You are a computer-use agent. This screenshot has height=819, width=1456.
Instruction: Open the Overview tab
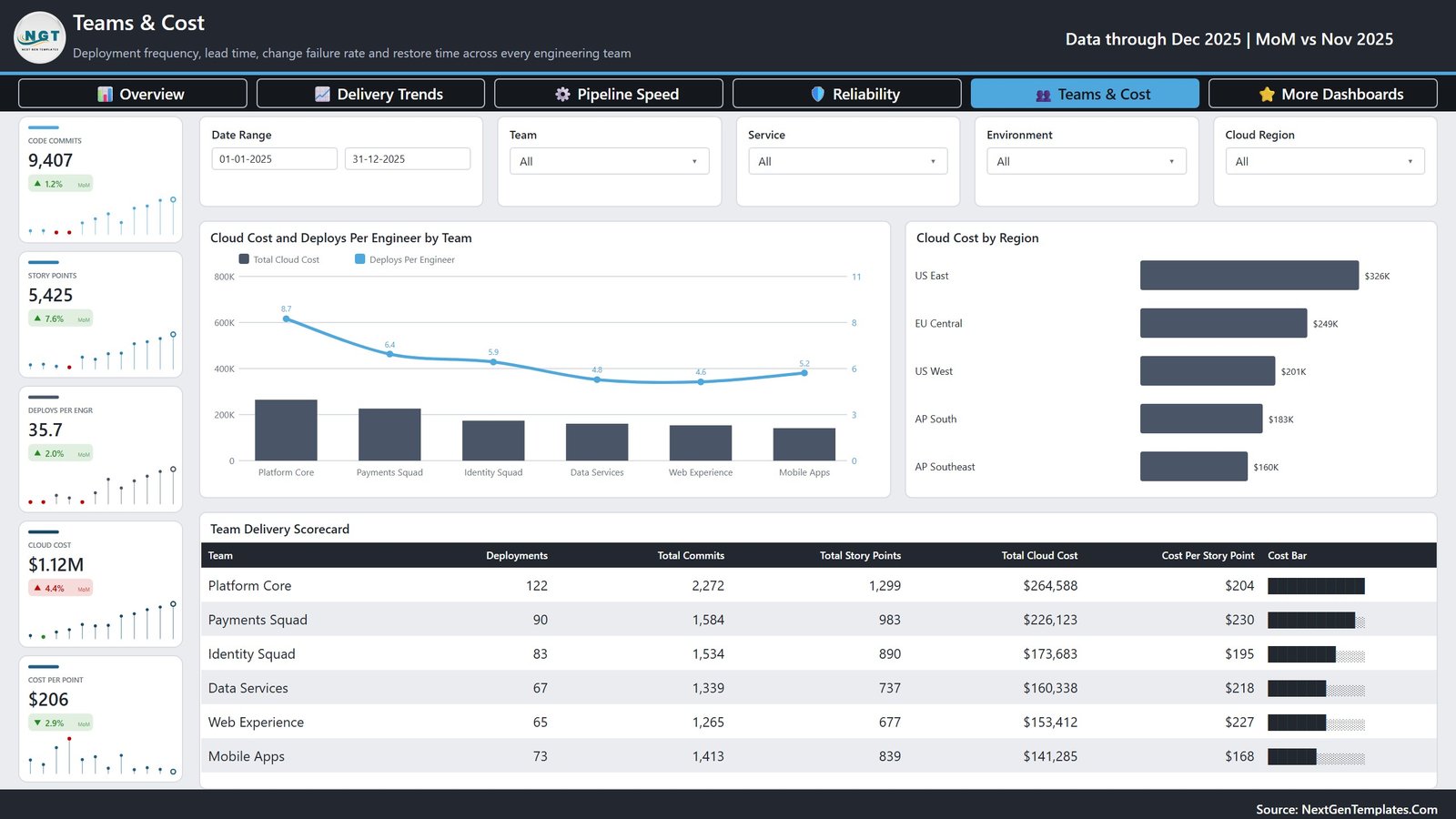click(133, 94)
